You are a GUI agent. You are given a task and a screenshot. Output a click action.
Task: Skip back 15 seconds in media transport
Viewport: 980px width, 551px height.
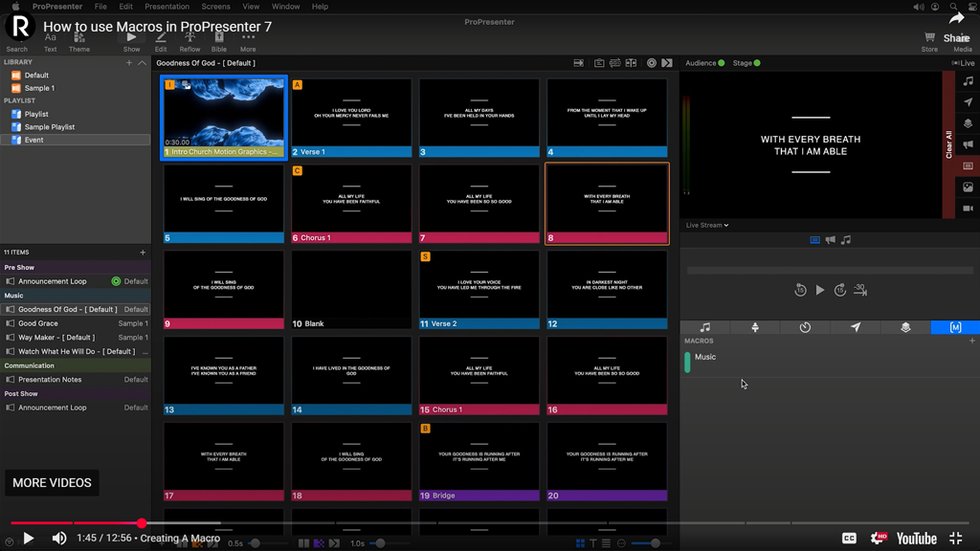(800, 290)
